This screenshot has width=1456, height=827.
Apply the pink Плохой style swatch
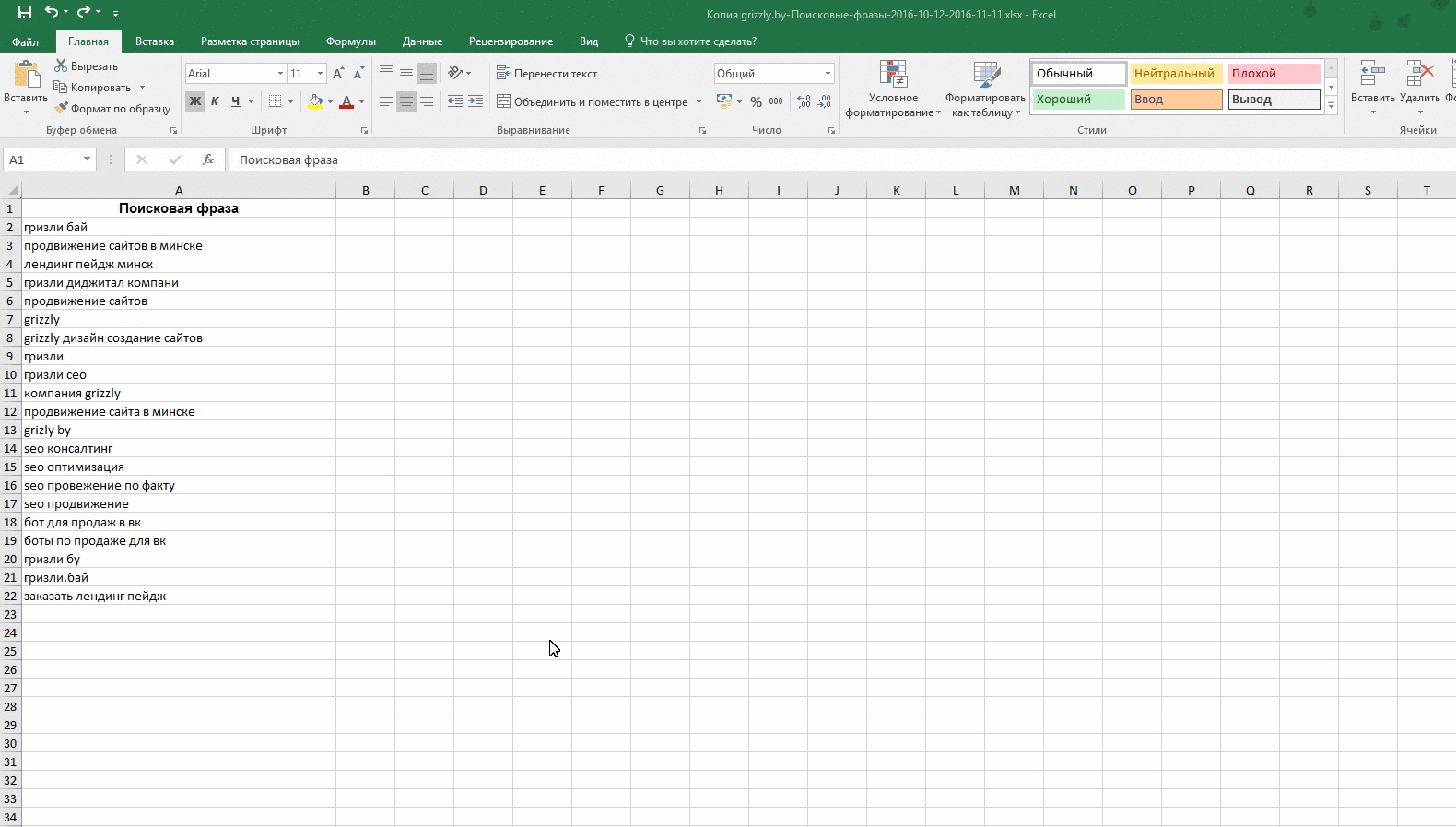point(1274,73)
